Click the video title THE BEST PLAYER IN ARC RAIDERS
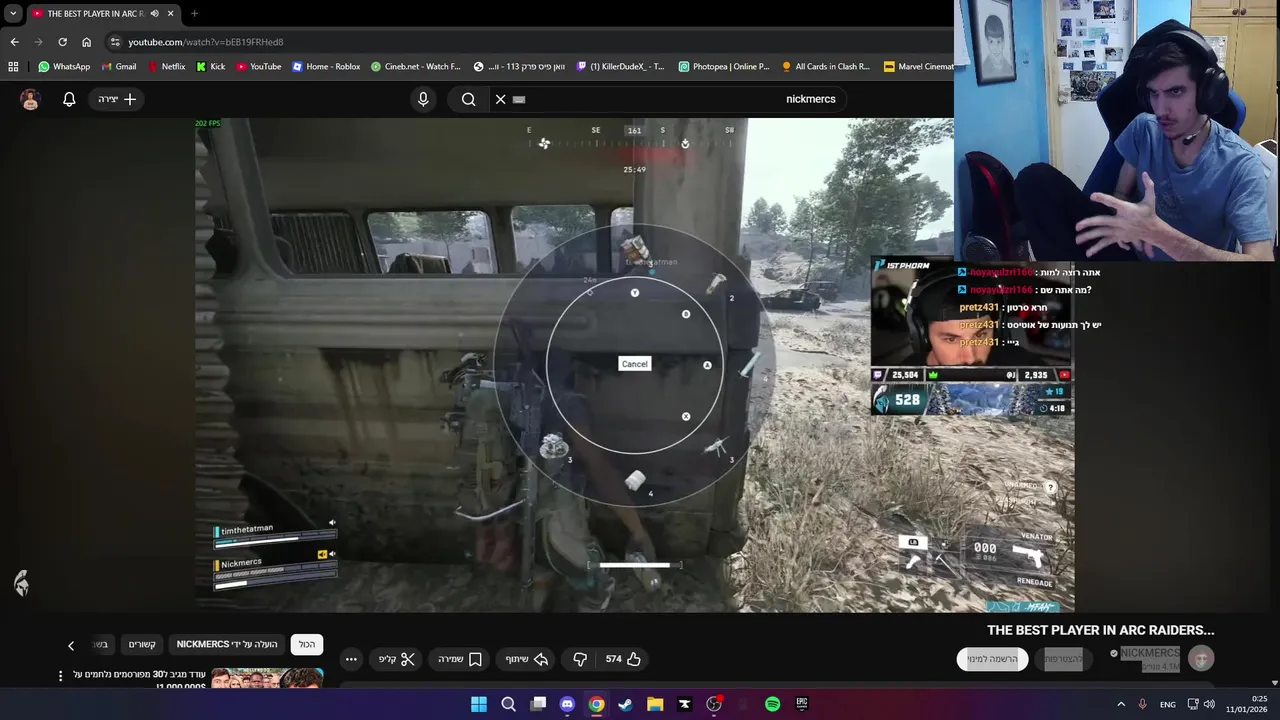This screenshot has width=1280, height=720. (1100, 630)
